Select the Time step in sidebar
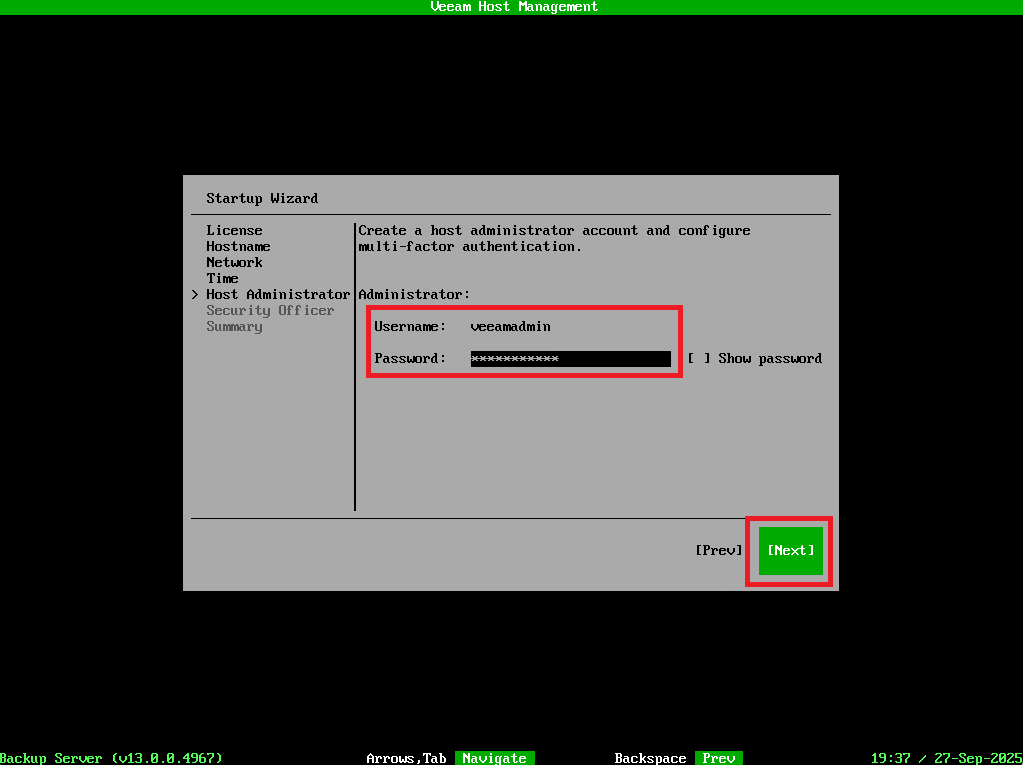The image size is (1023, 765). pyautogui.click(x=222, y=278)
